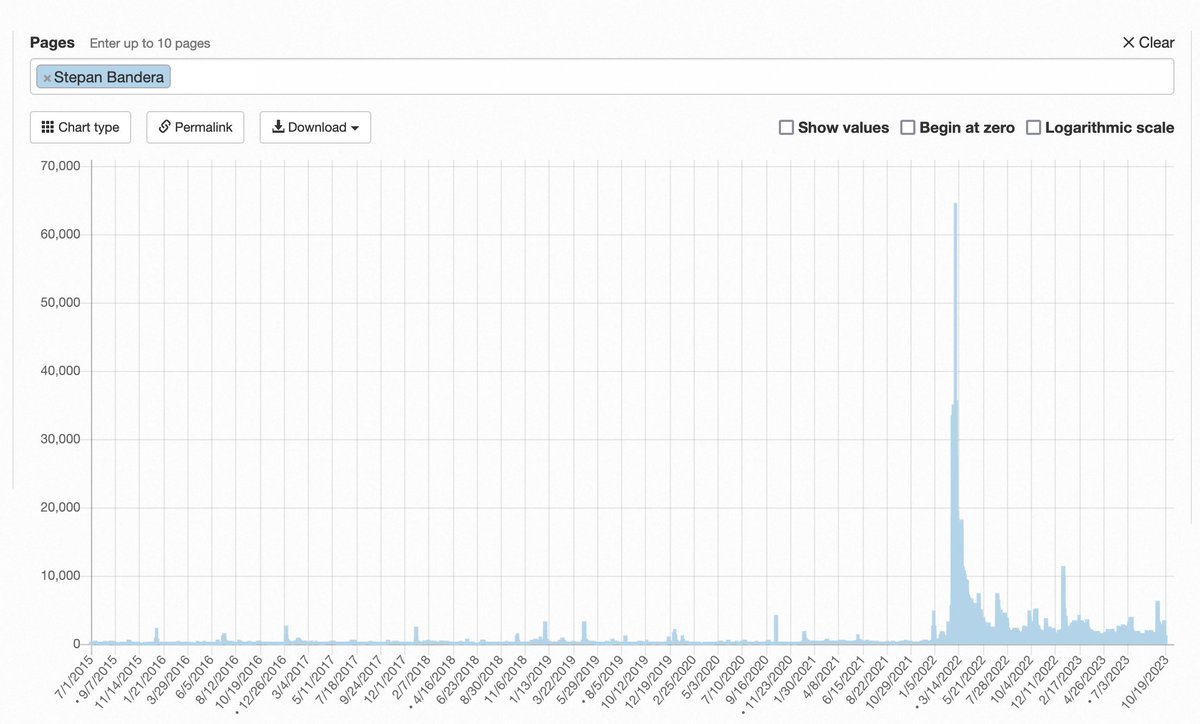
Task: Turn on Logarithmic scale
Action: point(1034,127)
